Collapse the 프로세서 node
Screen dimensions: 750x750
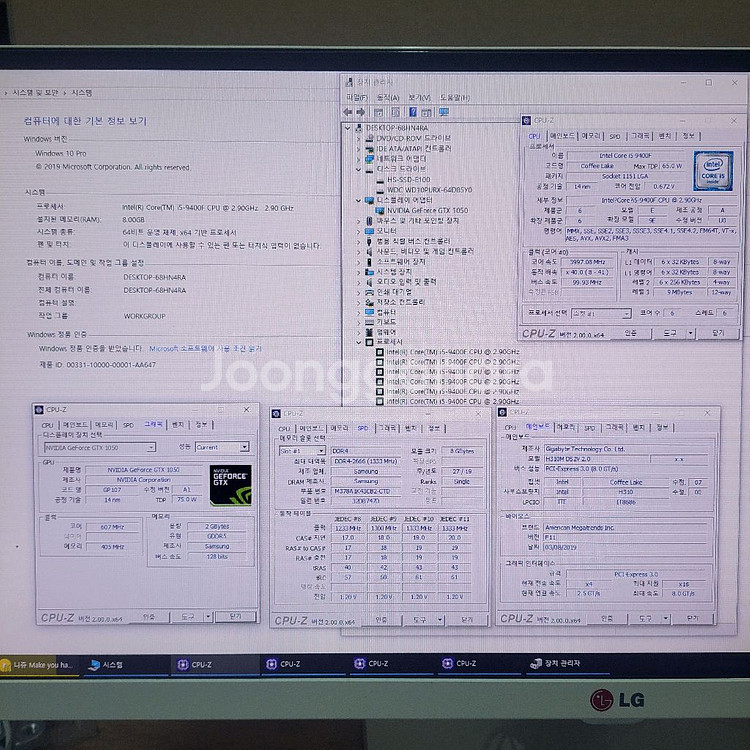(358, 342)
